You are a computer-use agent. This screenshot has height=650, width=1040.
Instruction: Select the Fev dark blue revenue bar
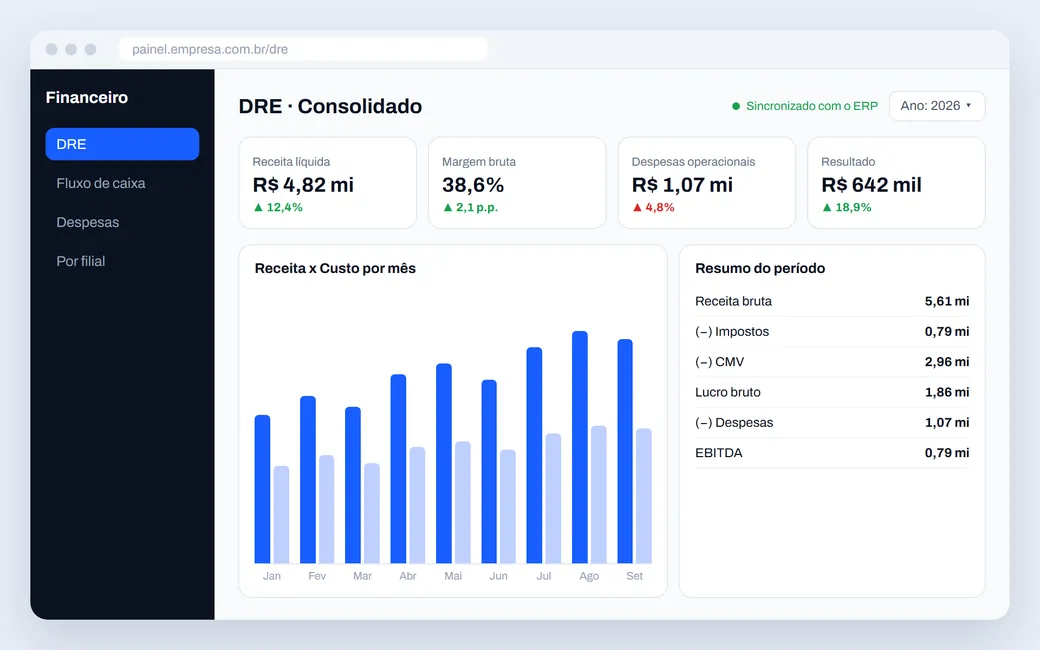coord(308,480)
